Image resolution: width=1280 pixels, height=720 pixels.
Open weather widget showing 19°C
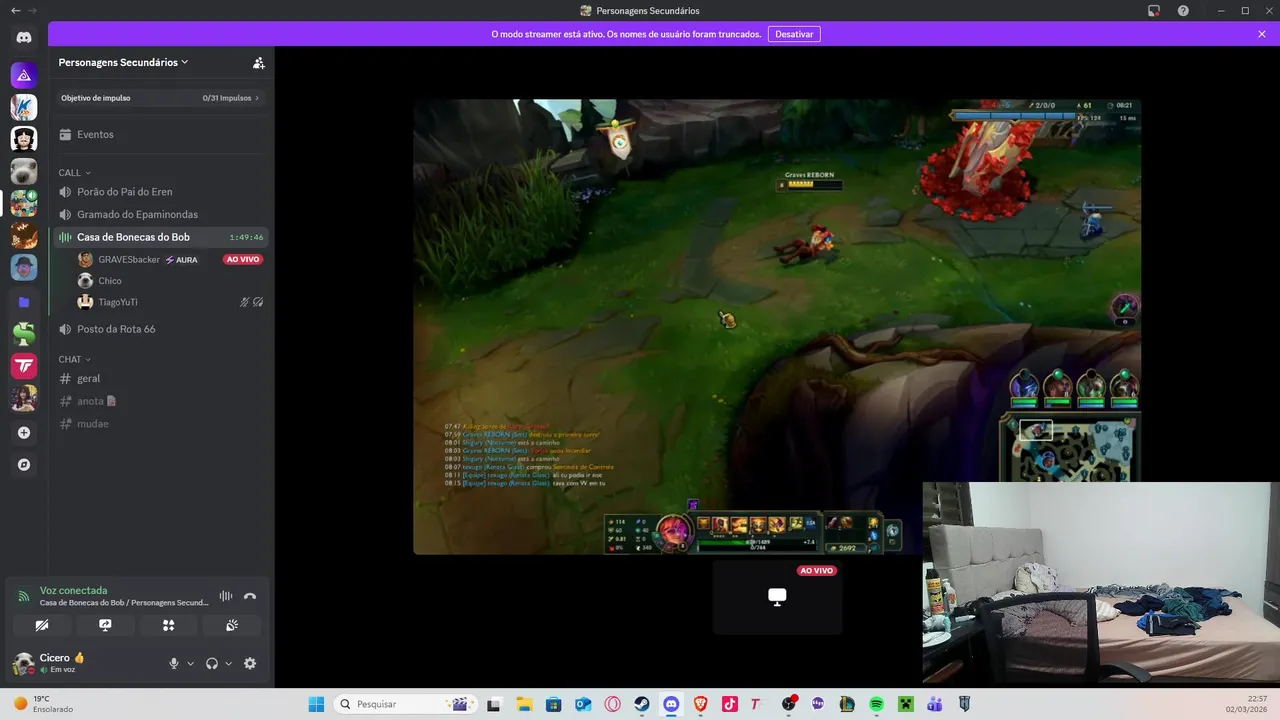point(42,704)
